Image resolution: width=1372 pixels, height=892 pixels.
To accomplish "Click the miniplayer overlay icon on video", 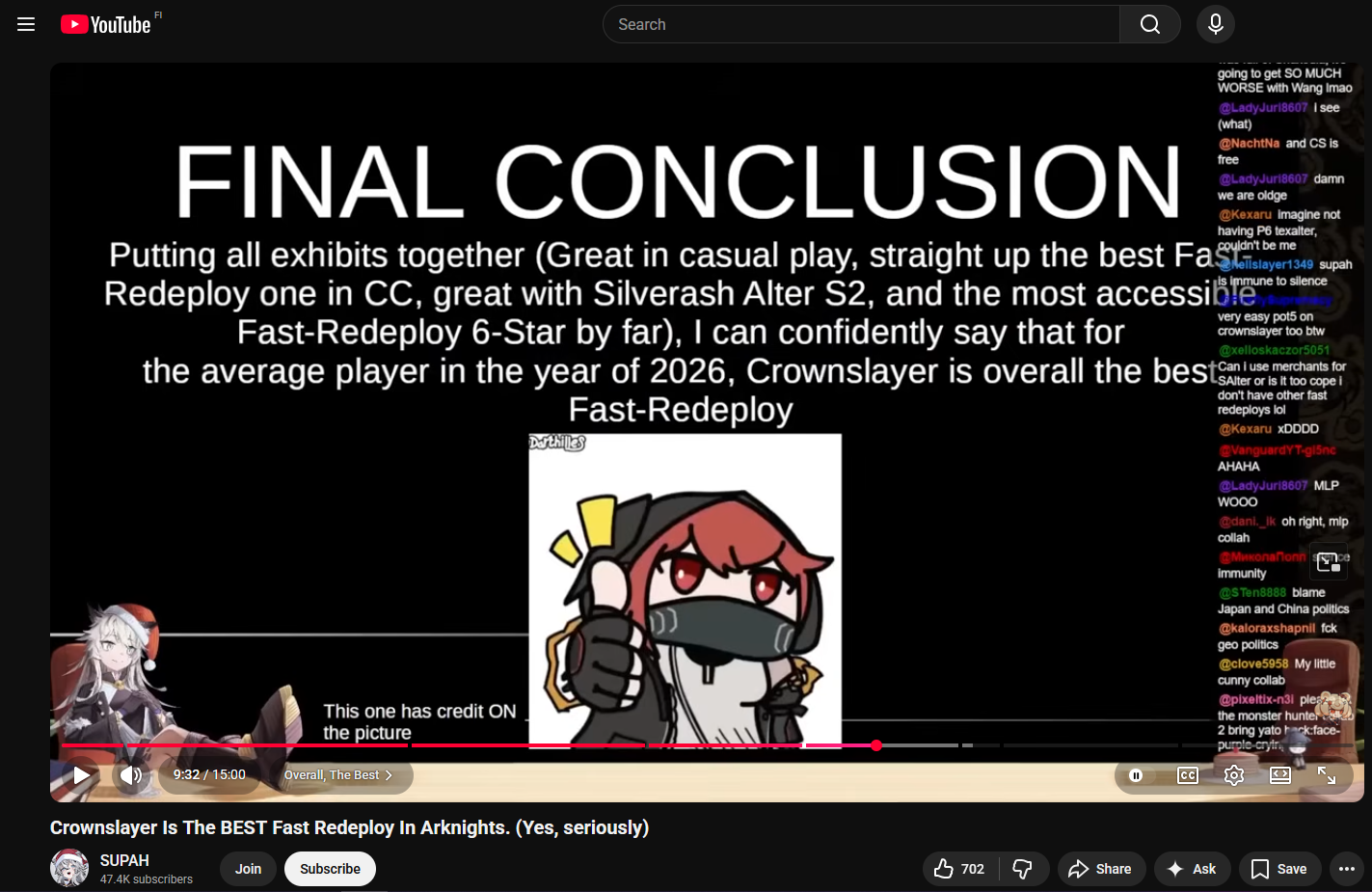I will [1328, 561].
